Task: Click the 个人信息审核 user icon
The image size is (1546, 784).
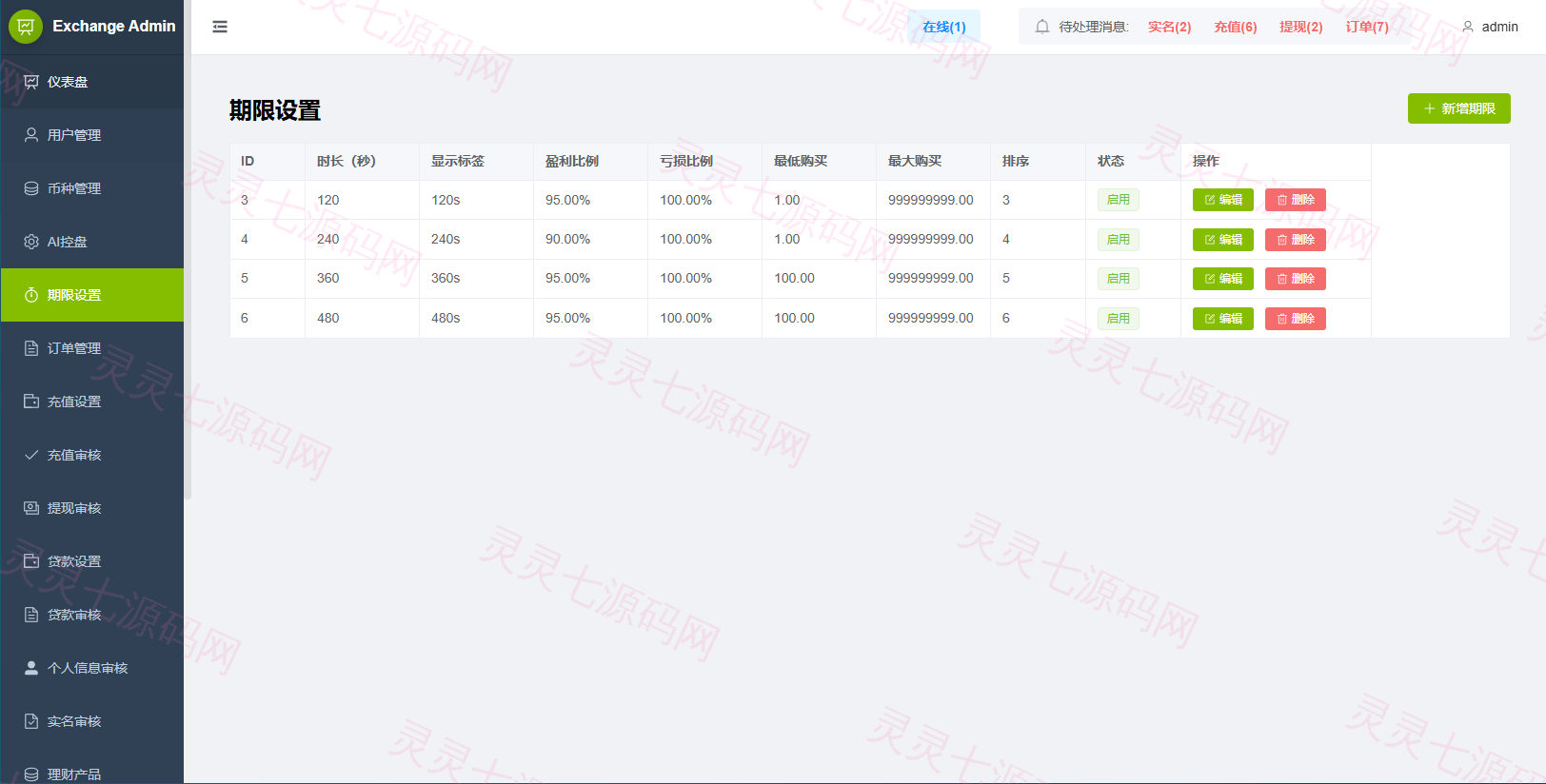Action: [31, 668]
